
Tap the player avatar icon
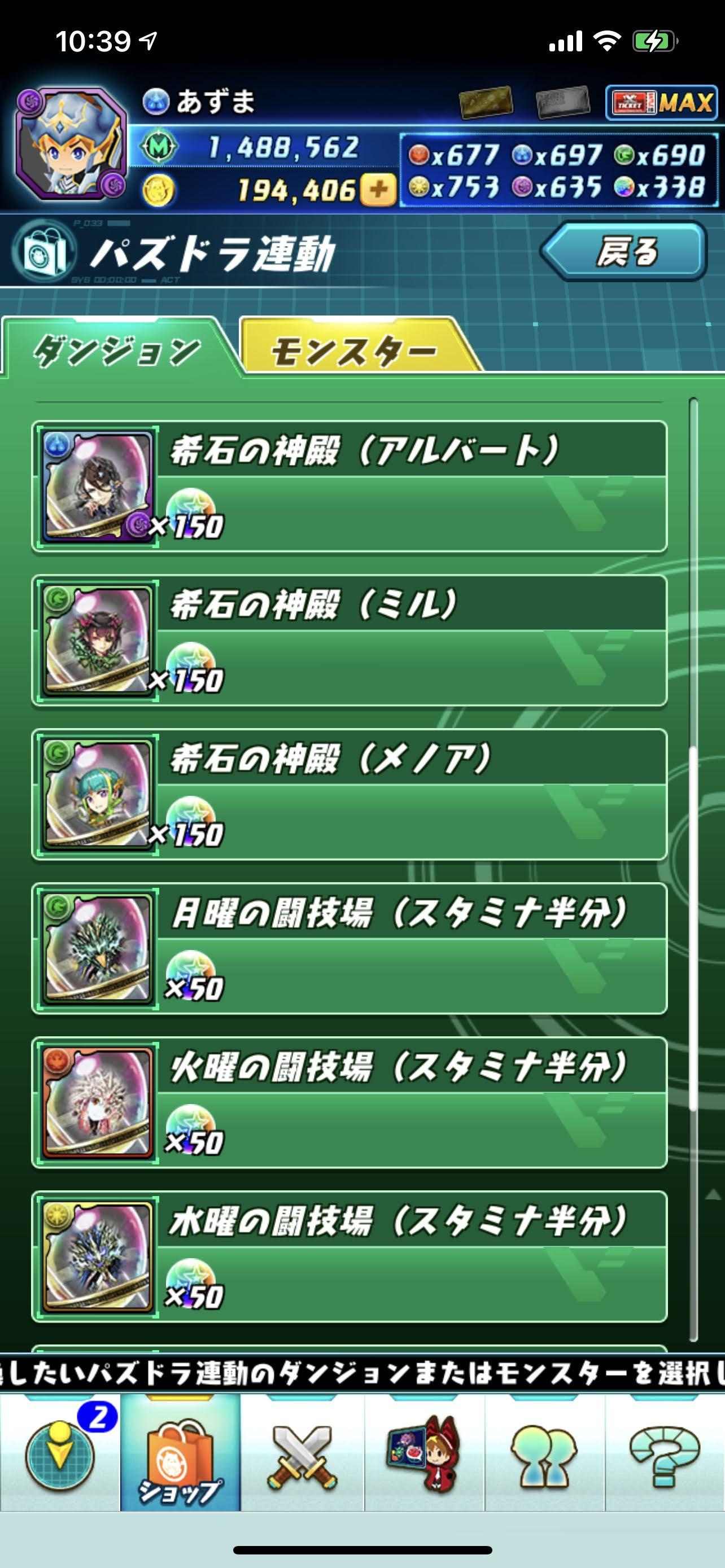pyautogui.click(x=71, y=145)
